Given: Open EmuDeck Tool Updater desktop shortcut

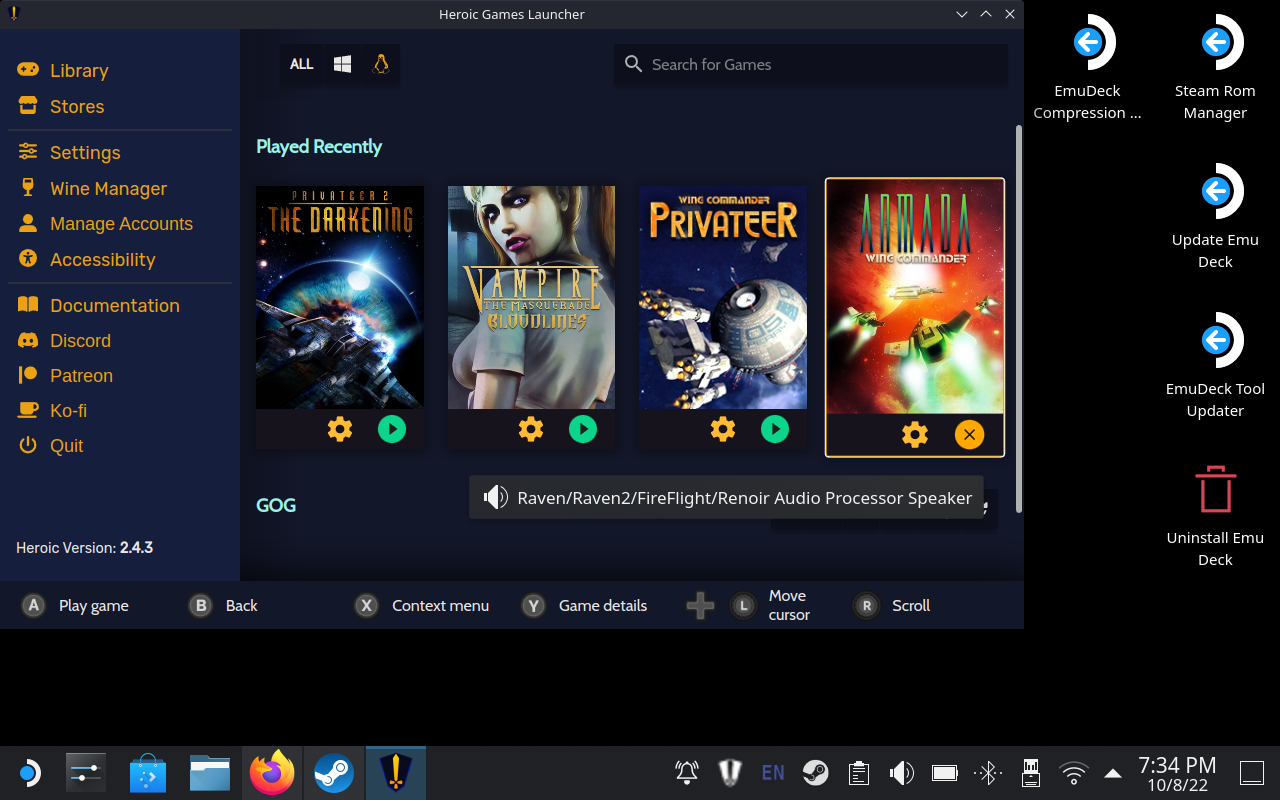Looking at the screenshot, I should click(x=1215, y=365).
